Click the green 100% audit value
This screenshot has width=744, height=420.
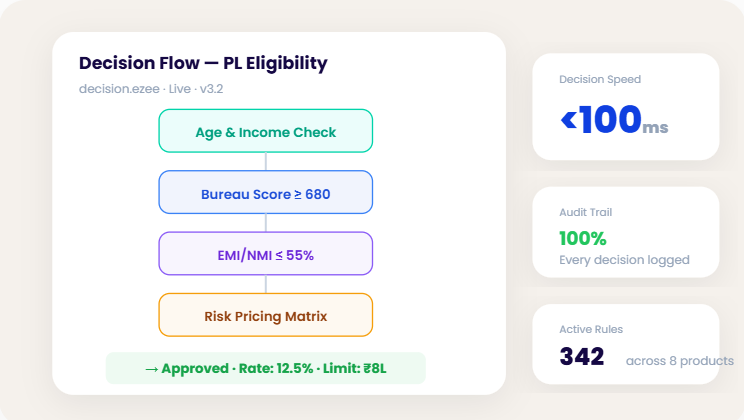[583, 238]
